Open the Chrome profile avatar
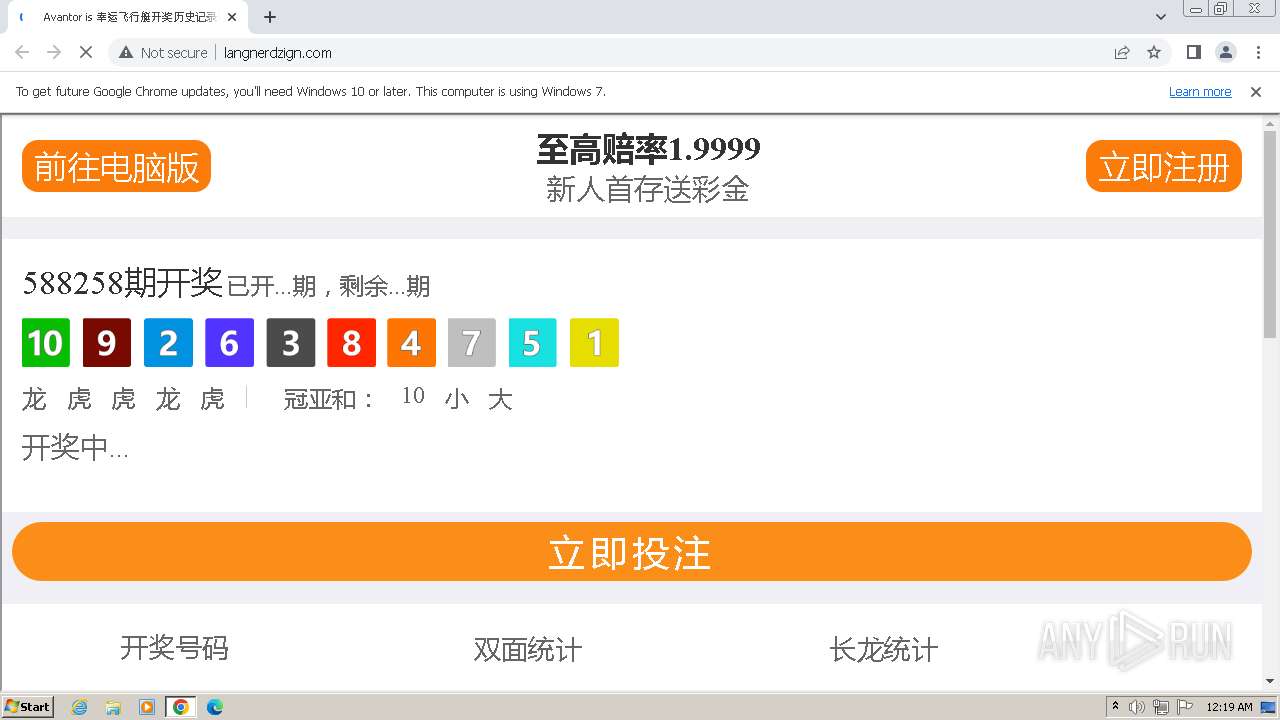 pyautogui.click(x=1225, y=52)
